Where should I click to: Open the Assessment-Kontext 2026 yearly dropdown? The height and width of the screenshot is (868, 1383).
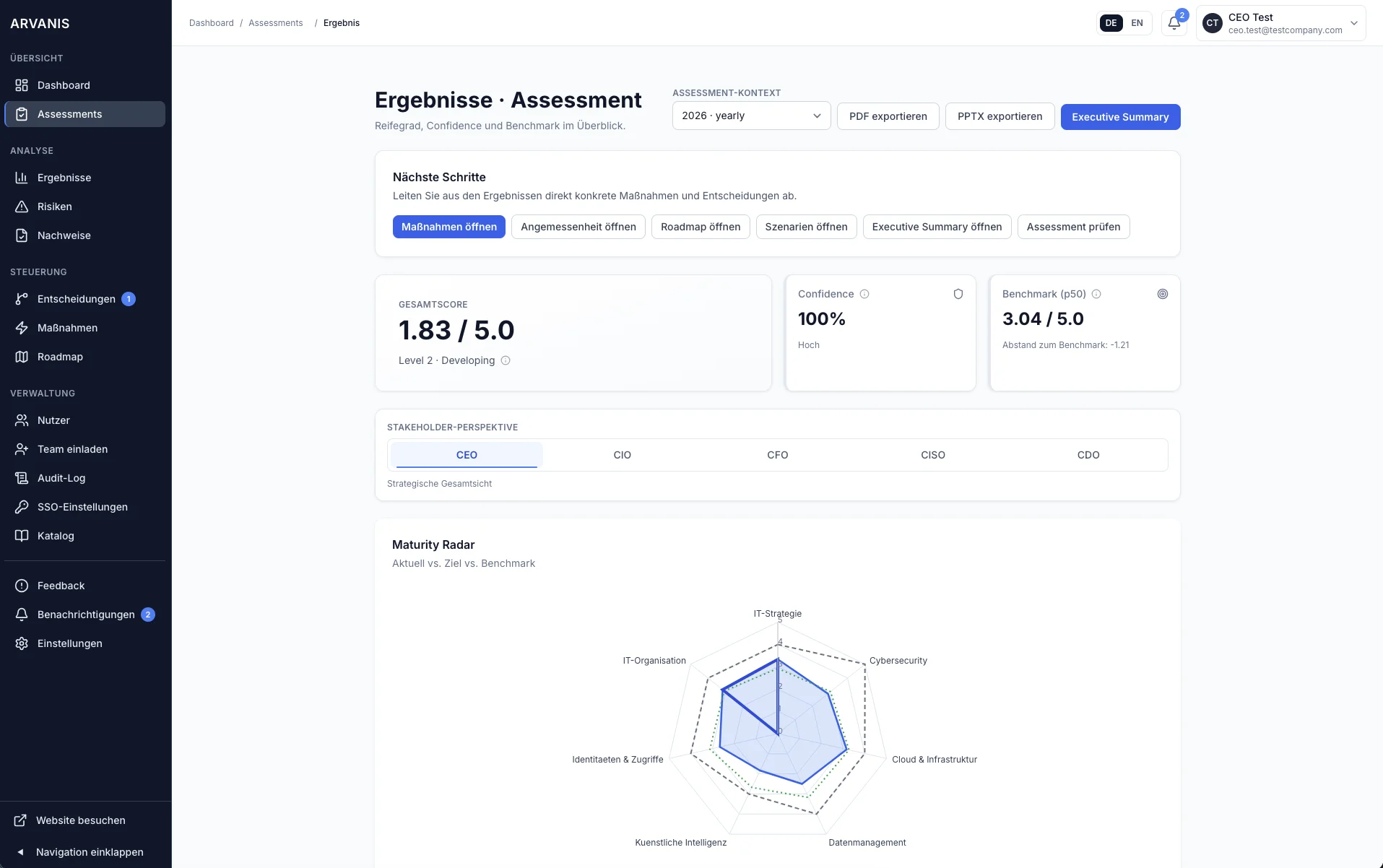[751, 116]
